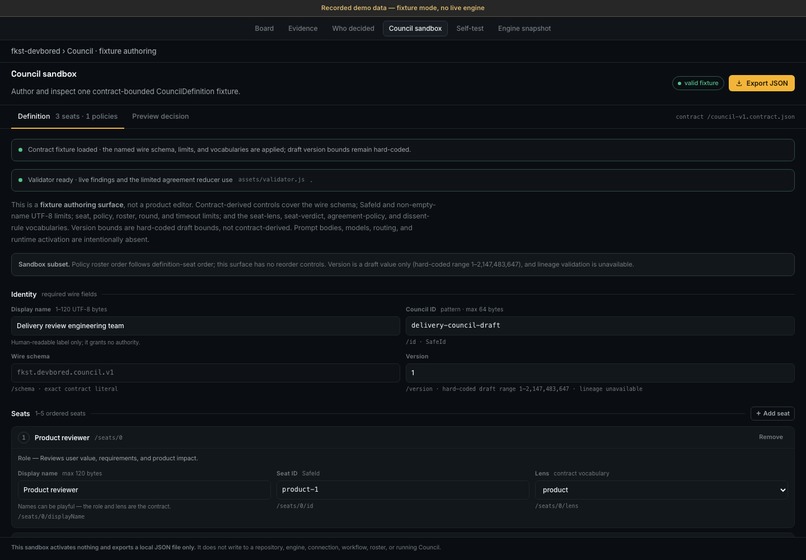
Task: Click the valid fixture status badge
Action: [698, 83]
